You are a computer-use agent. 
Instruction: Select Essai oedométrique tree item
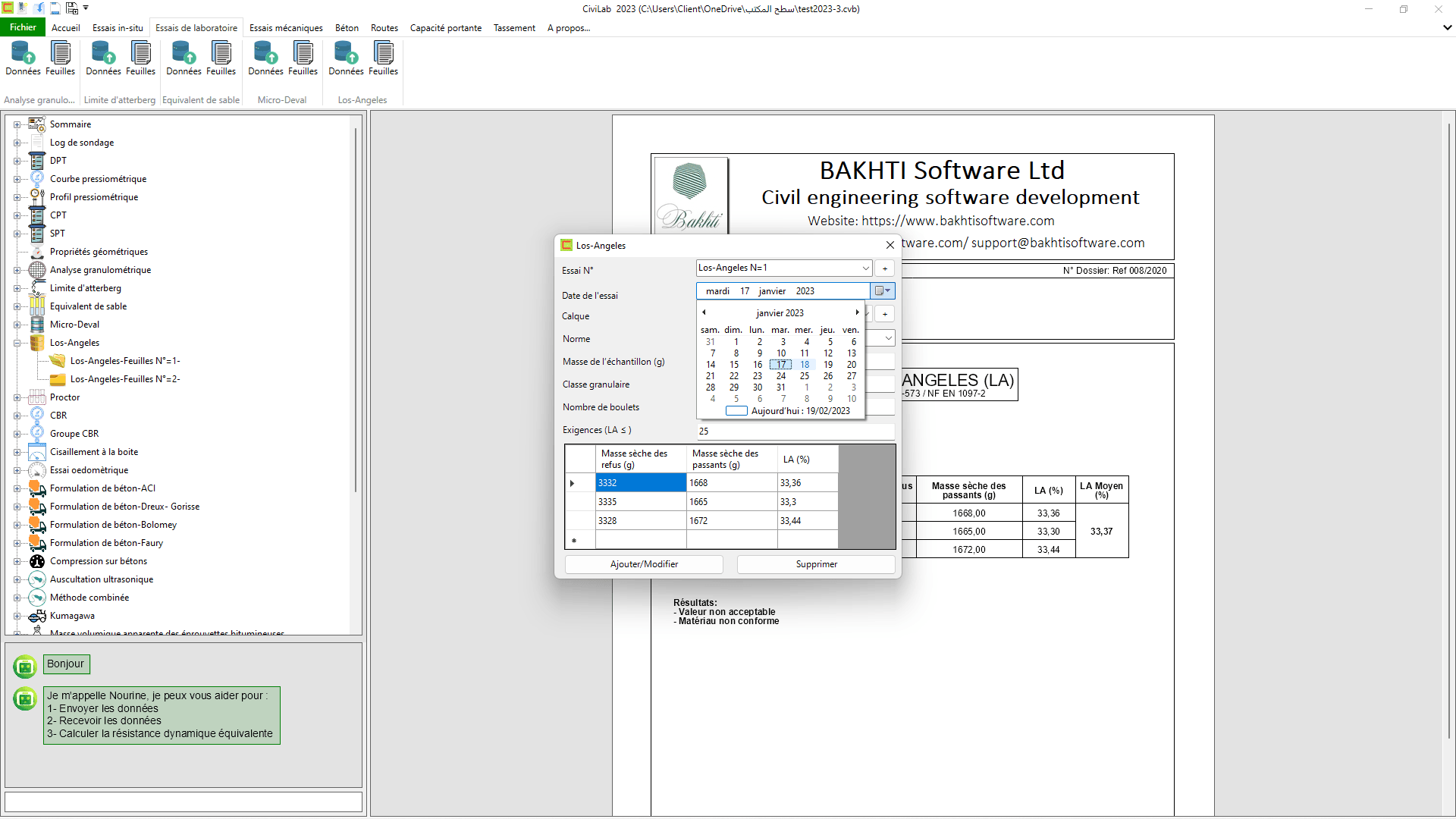(x=89, y=470)
